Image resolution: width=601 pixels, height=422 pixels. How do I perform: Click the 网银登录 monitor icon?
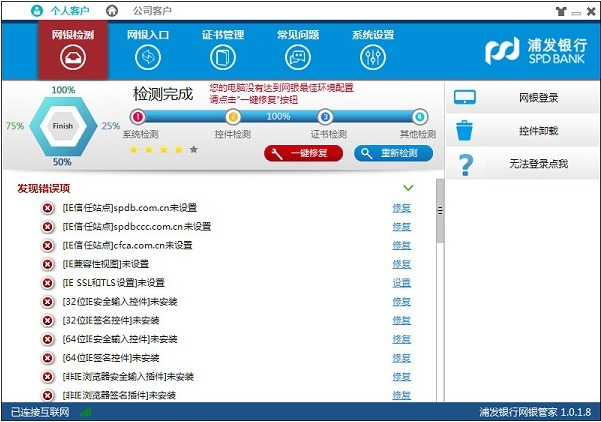point(465,97)
